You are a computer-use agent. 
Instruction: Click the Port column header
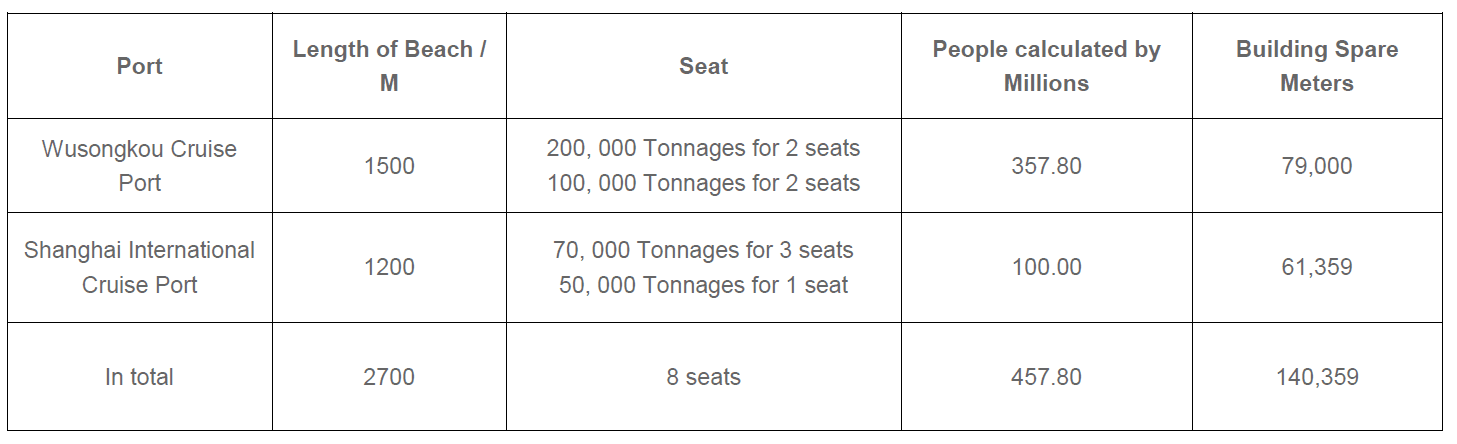coord(139,66)
